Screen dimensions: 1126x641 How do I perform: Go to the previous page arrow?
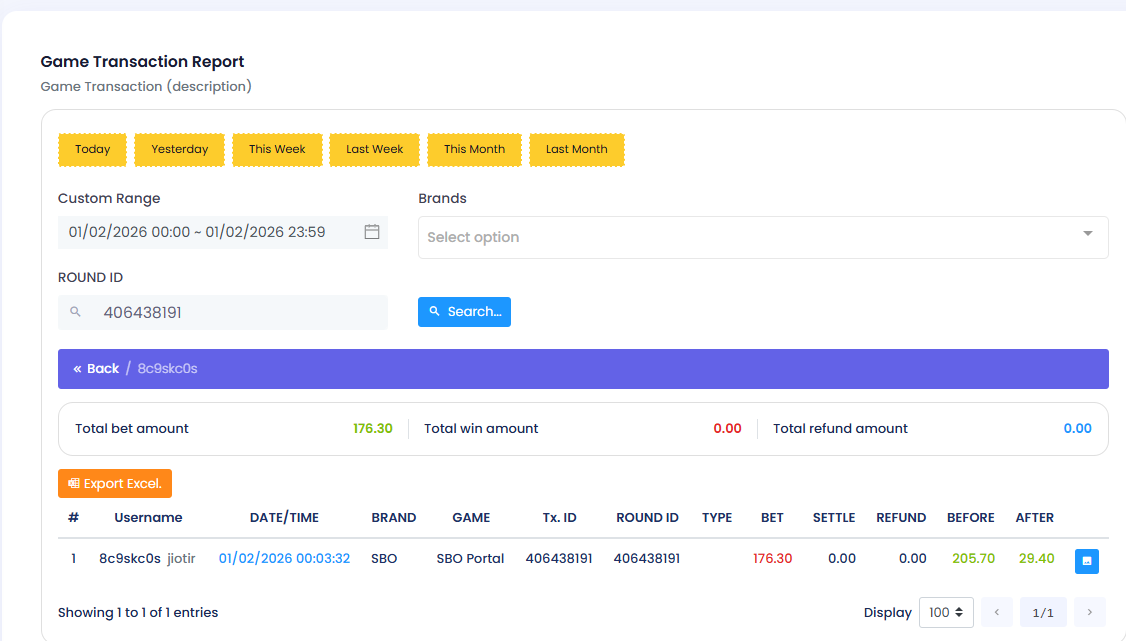[996, 612]
